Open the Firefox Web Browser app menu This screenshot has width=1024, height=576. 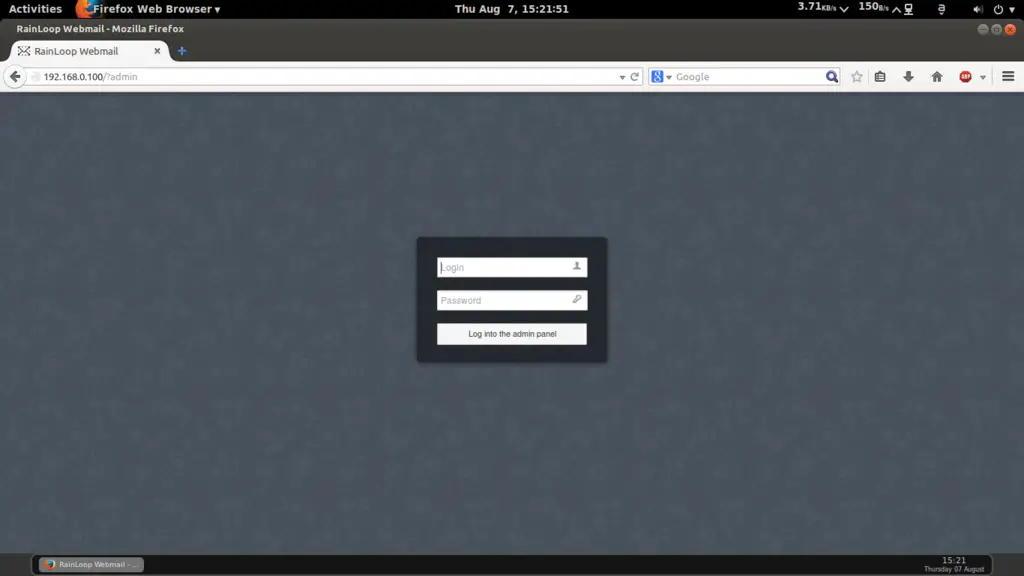pos(148,9)
